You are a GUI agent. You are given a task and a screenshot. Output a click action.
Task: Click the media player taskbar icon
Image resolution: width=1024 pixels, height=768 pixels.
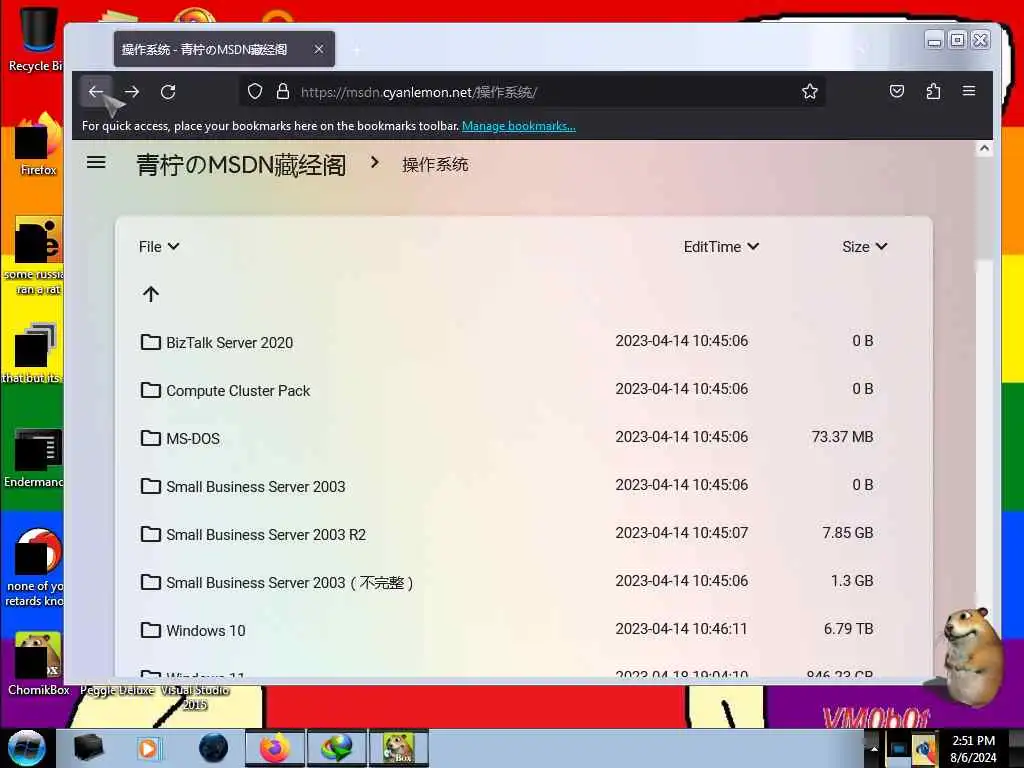pos(149,748)
